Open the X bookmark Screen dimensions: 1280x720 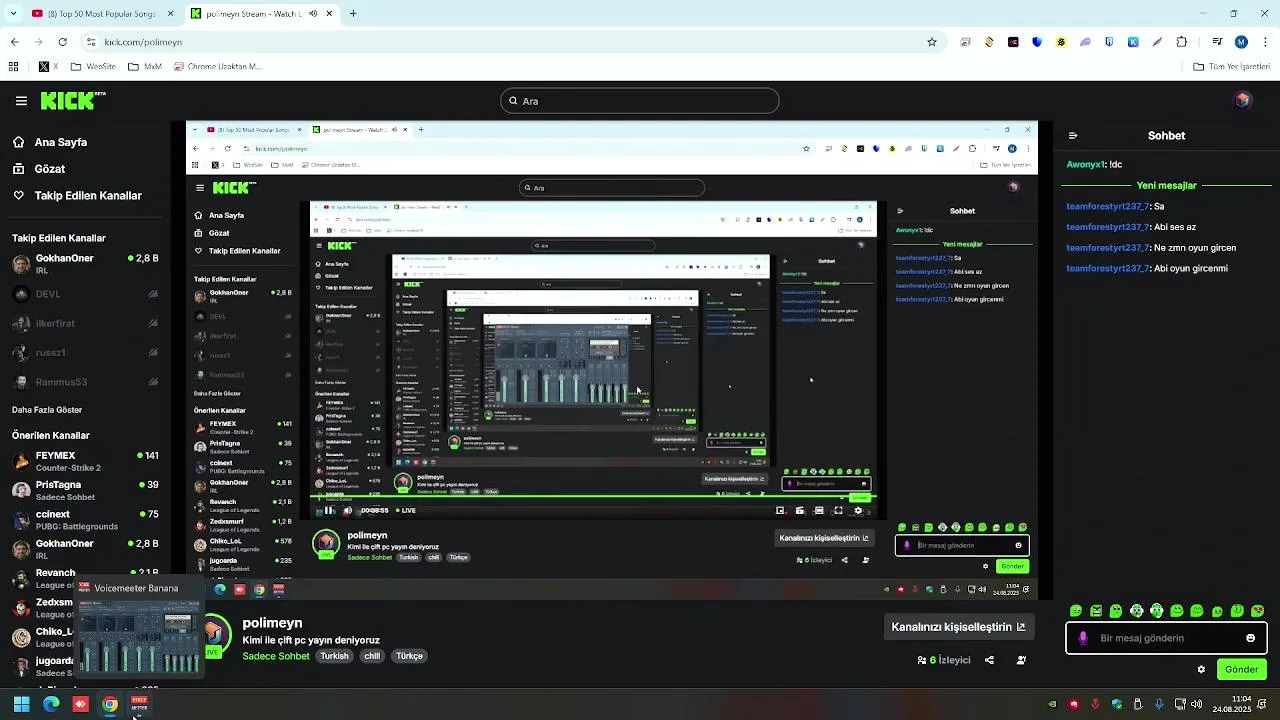[x=48, y=67]
